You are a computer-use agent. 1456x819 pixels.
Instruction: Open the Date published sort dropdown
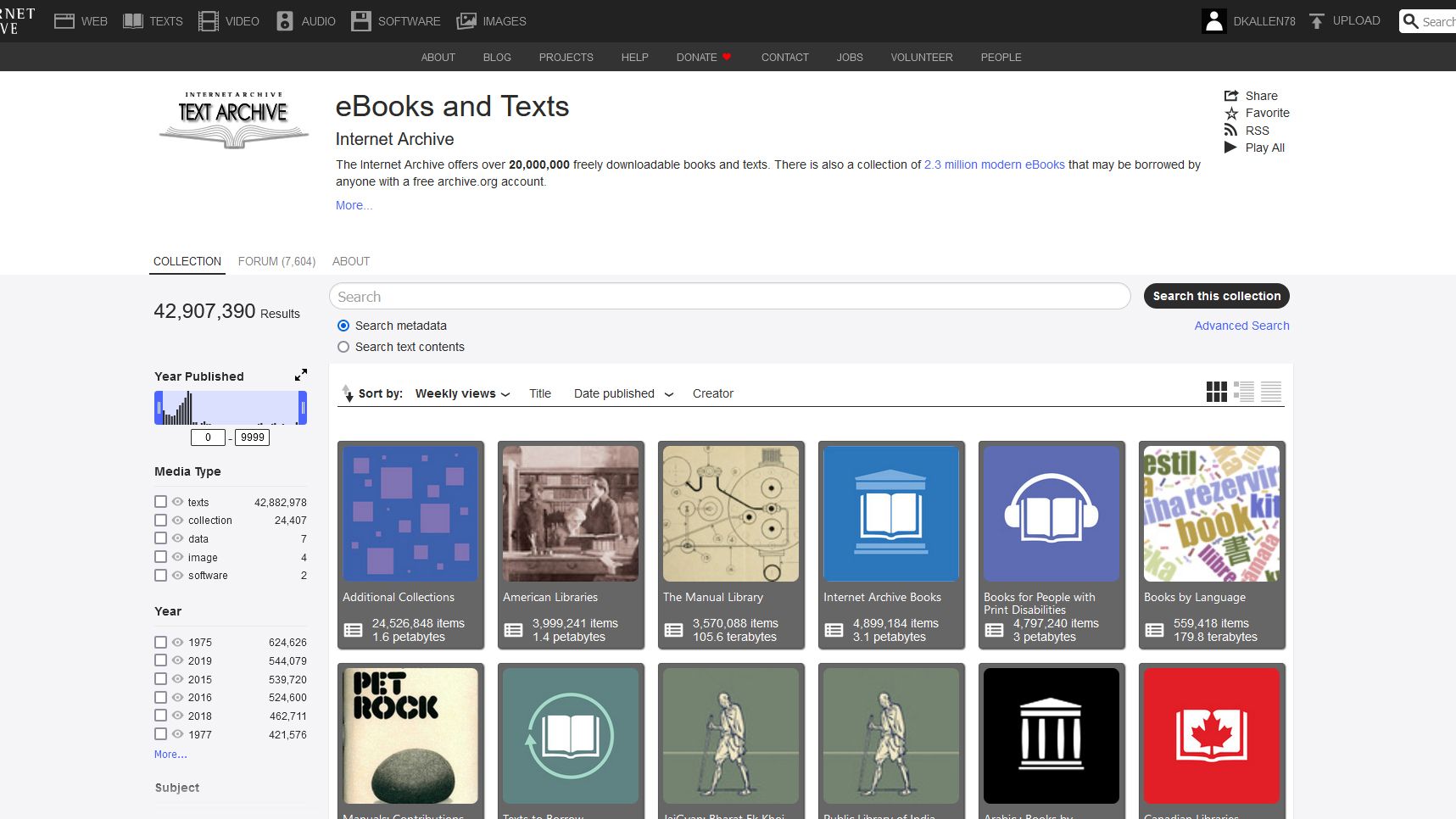[x=623, y=393]
